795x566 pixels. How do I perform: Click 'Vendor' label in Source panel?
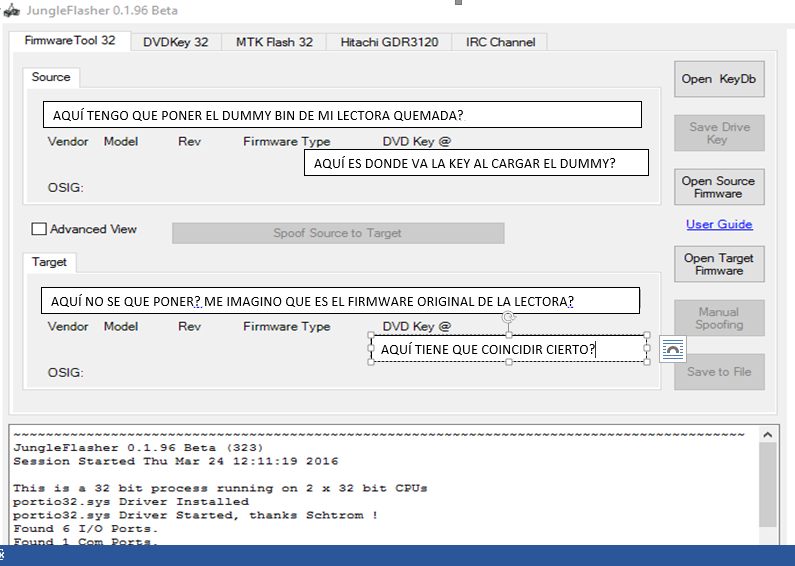[68, 142]
